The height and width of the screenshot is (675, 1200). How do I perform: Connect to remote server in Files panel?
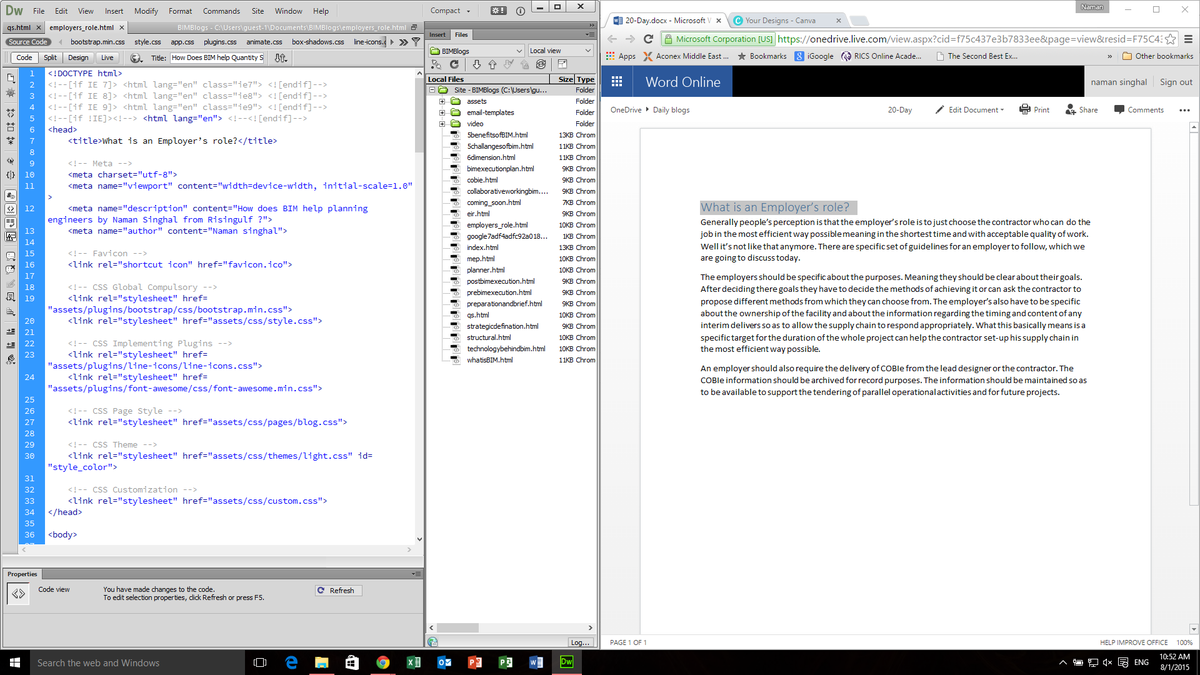pyautogui.click(x=435, y=64)
